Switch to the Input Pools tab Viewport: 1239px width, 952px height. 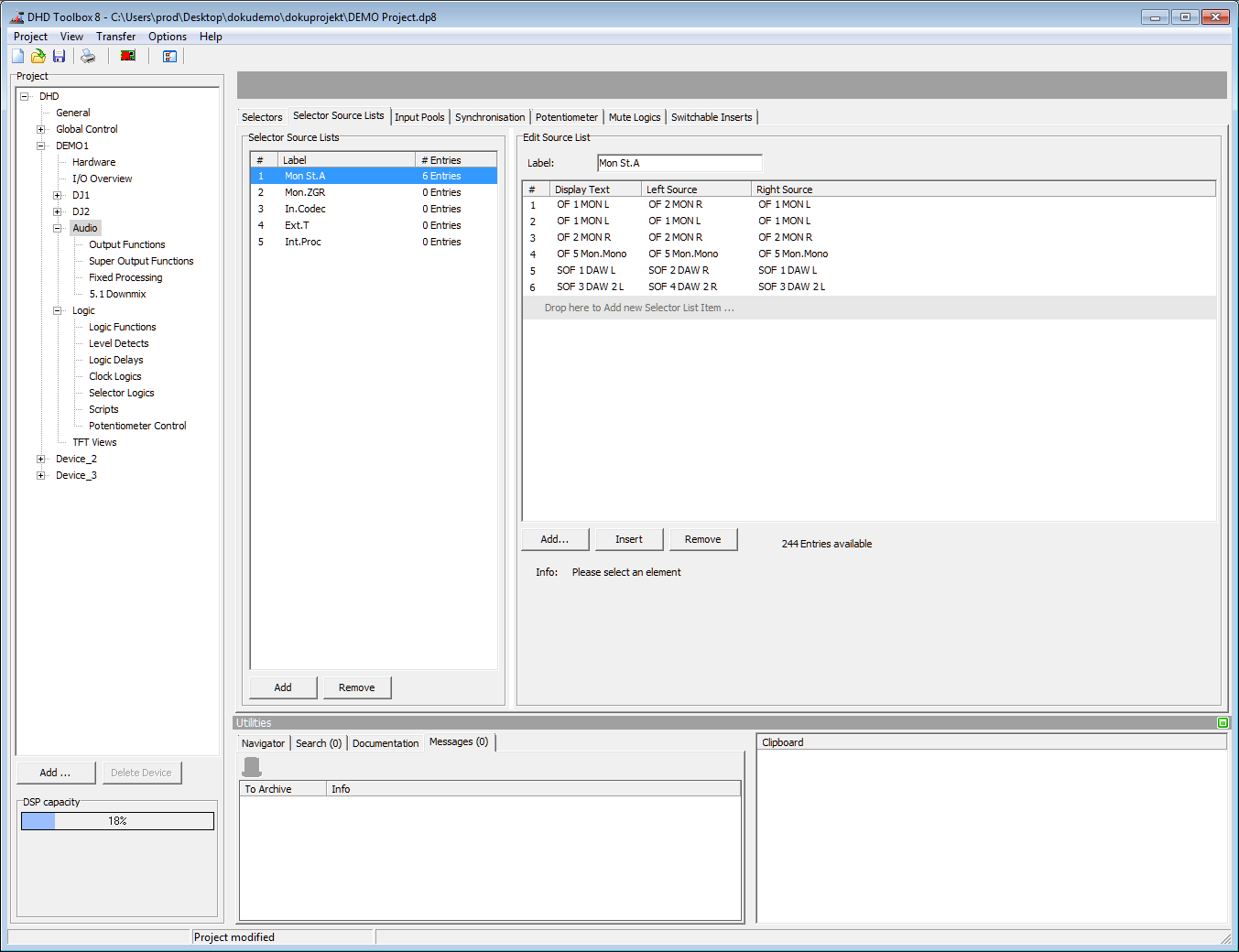point(419,117)
